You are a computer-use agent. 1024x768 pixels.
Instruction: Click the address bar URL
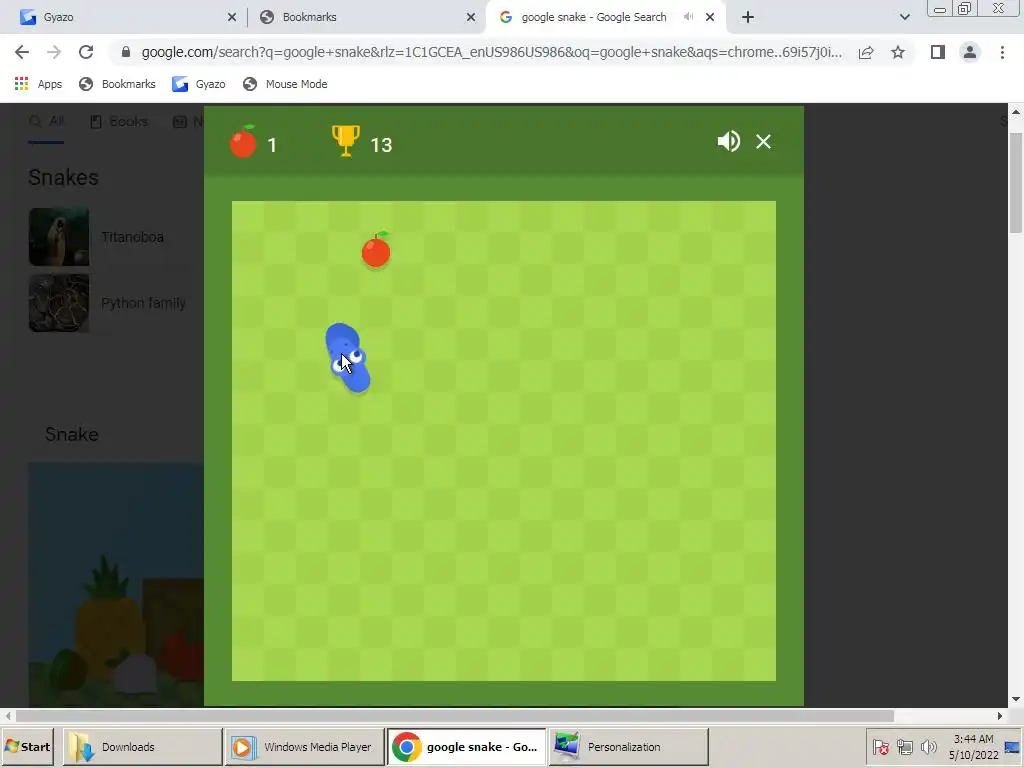point(491,52)
